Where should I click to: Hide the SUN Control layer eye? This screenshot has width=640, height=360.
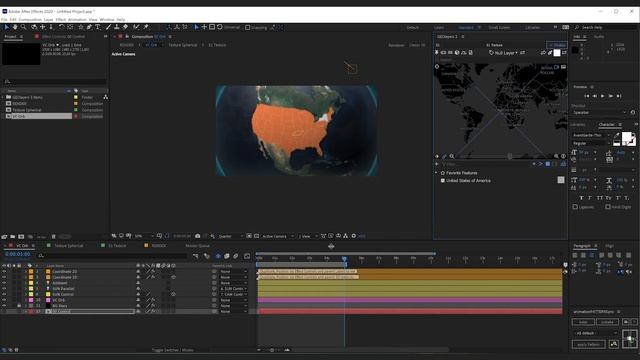[4, 294]
